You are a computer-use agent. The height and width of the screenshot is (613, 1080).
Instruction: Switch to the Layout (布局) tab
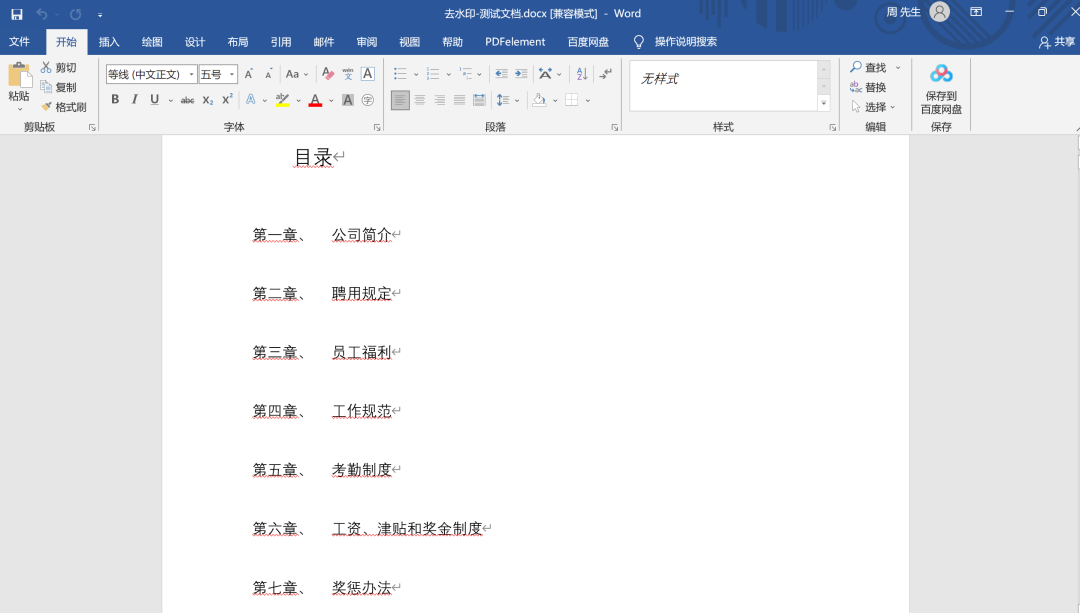tap(238, 42)
